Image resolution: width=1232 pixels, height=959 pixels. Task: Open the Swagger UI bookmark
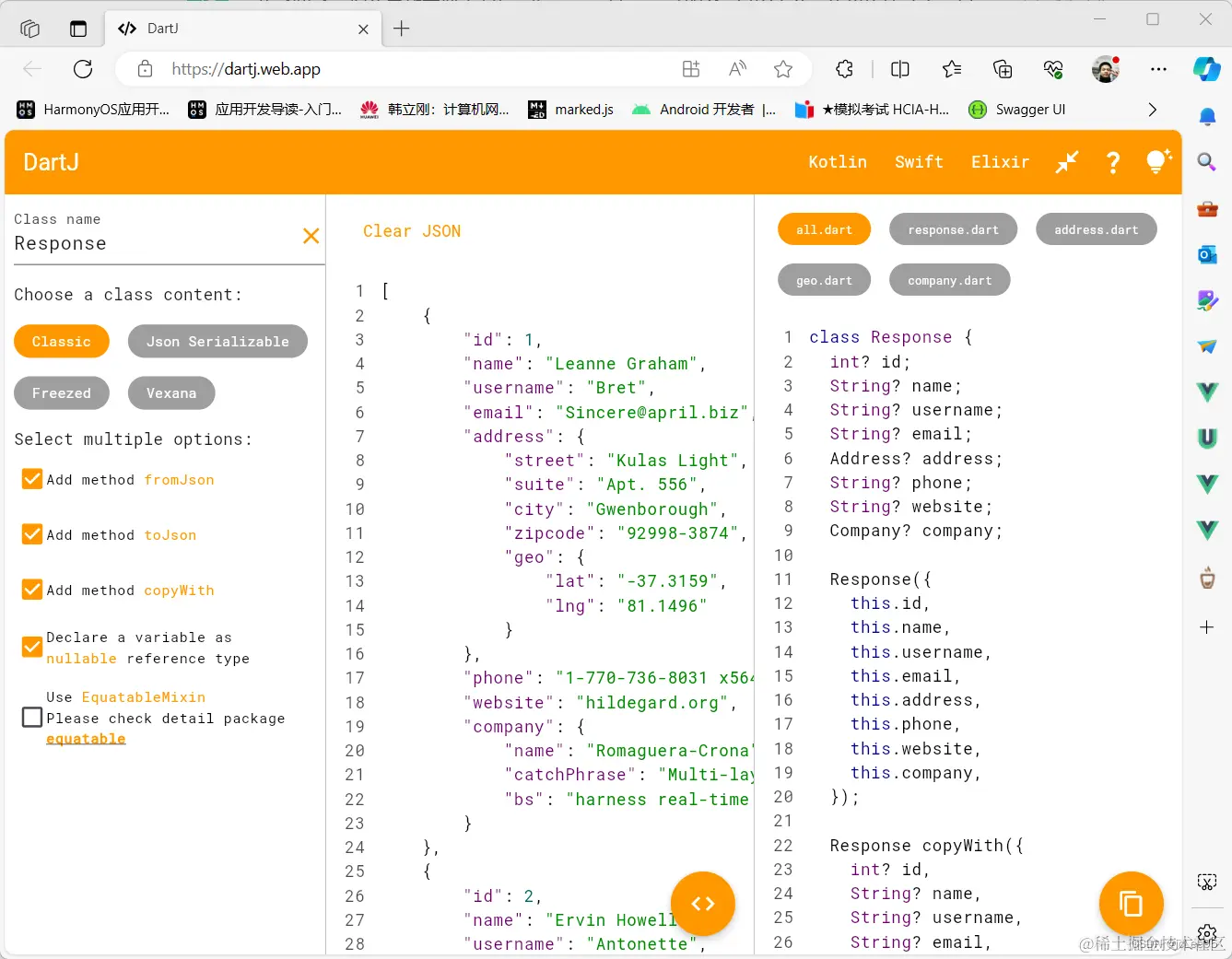point(1017,110)
